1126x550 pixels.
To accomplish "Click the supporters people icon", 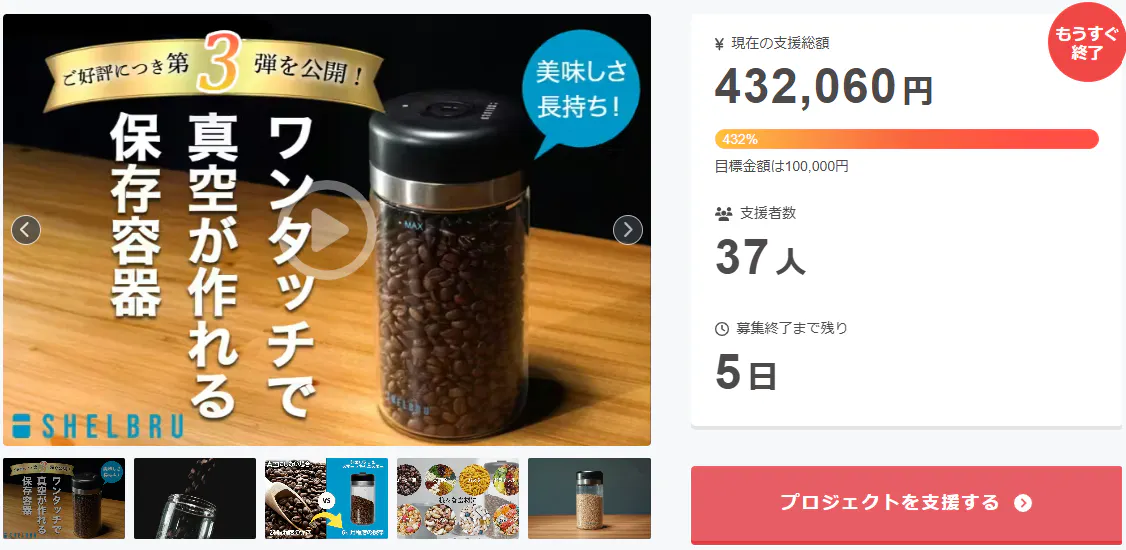I will (723, 213).
